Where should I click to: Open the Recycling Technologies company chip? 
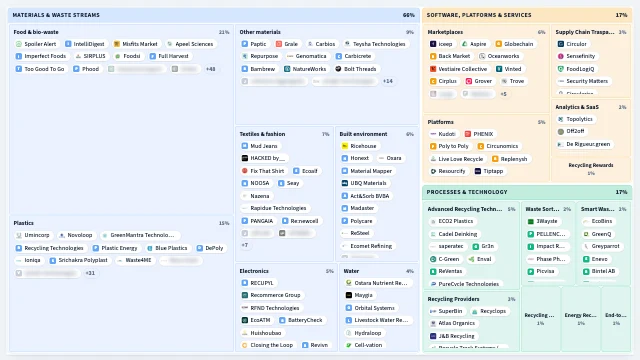point(49,248)
